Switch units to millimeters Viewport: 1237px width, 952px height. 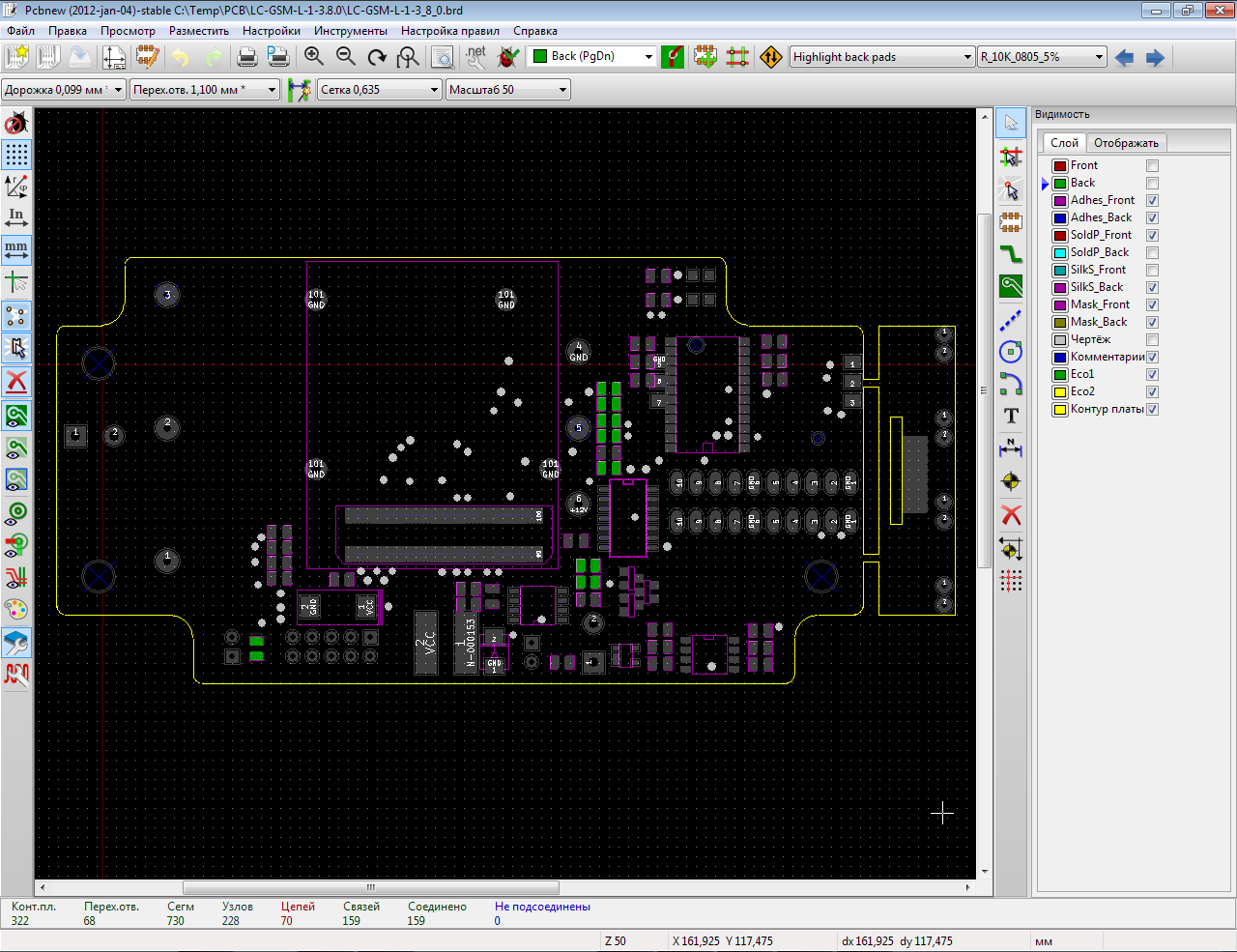pyautogui.click(x=16, y=250)
